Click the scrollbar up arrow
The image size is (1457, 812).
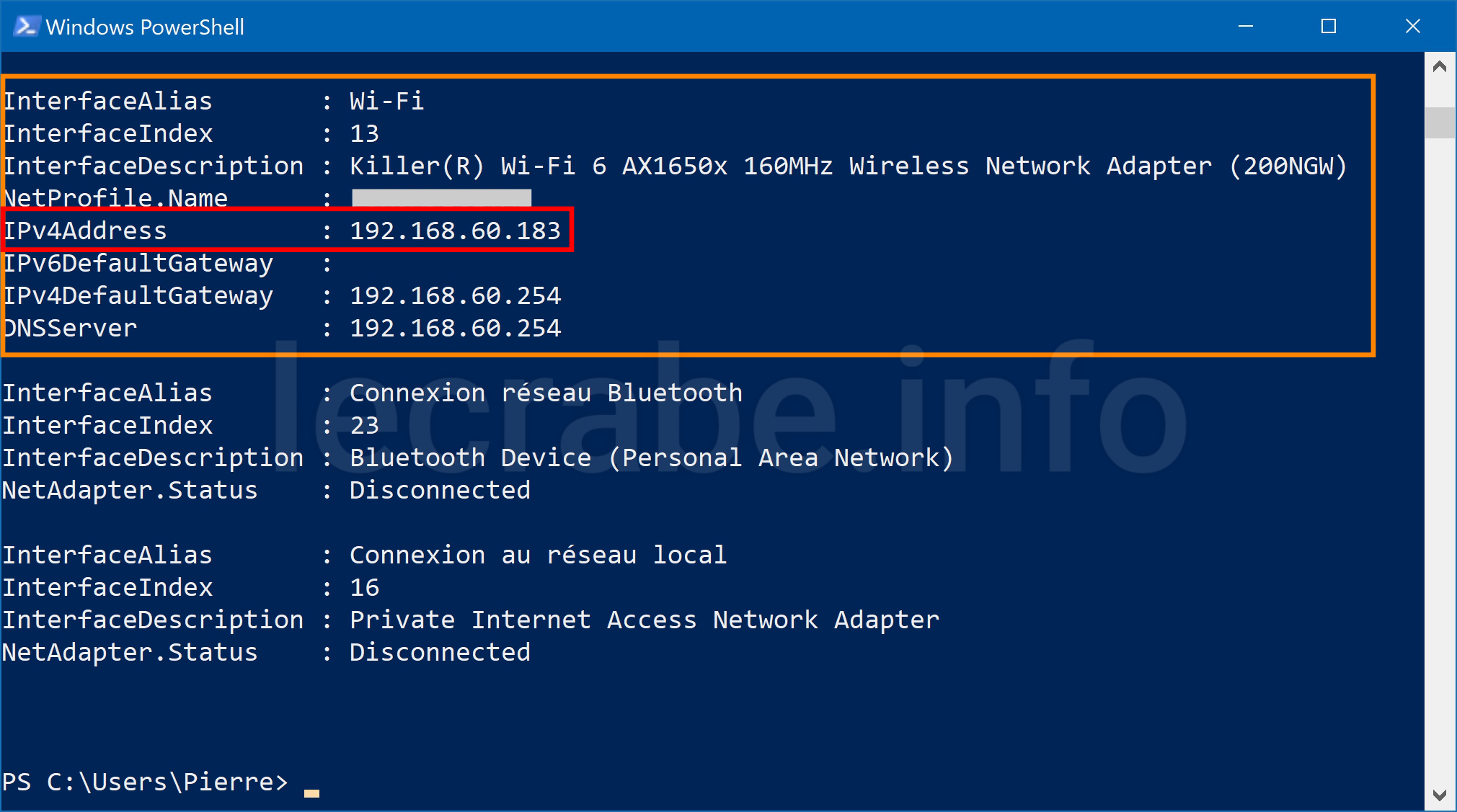click(x=1440, y=67)
